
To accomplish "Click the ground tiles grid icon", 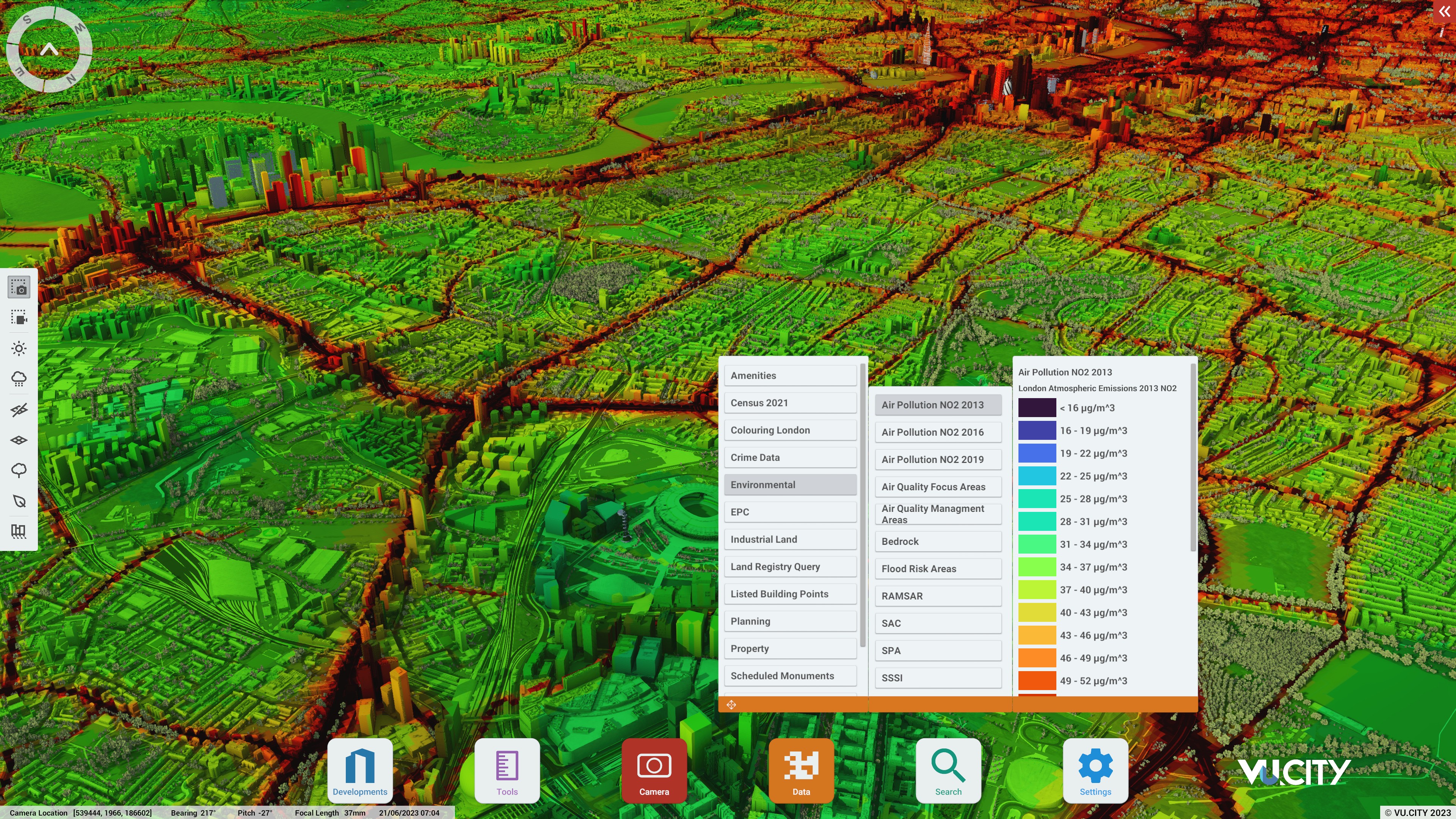I will coord(19,440).
